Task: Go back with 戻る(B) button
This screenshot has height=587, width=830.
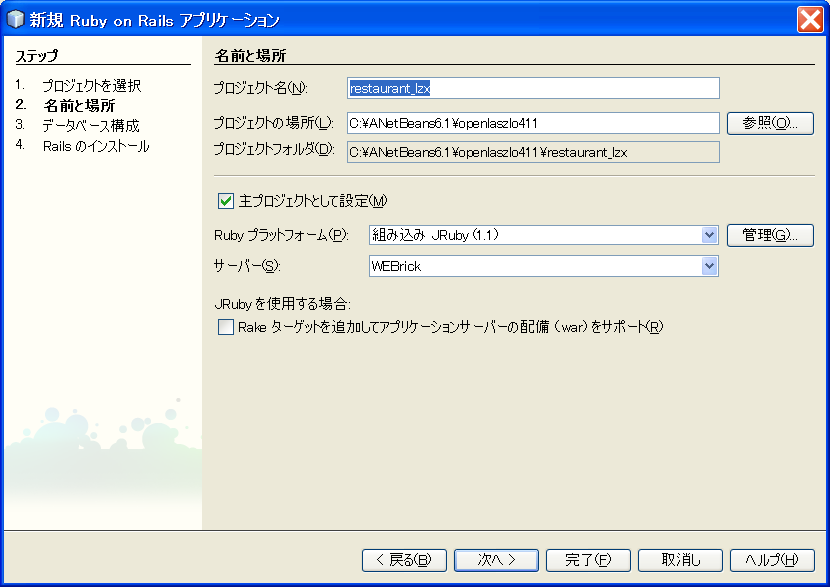Action: tap(404, 560)
